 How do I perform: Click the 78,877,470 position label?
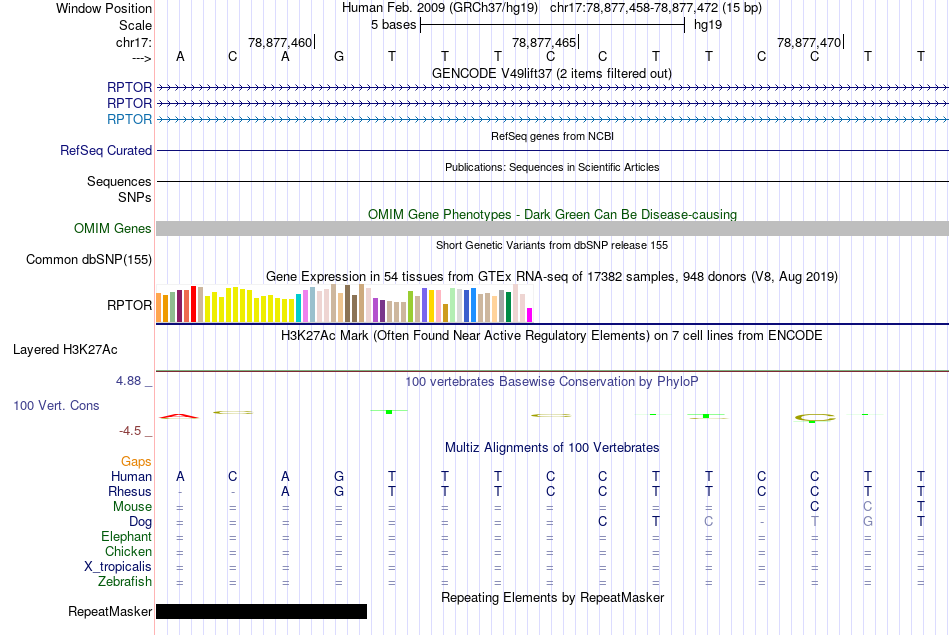tap(809, 42)
